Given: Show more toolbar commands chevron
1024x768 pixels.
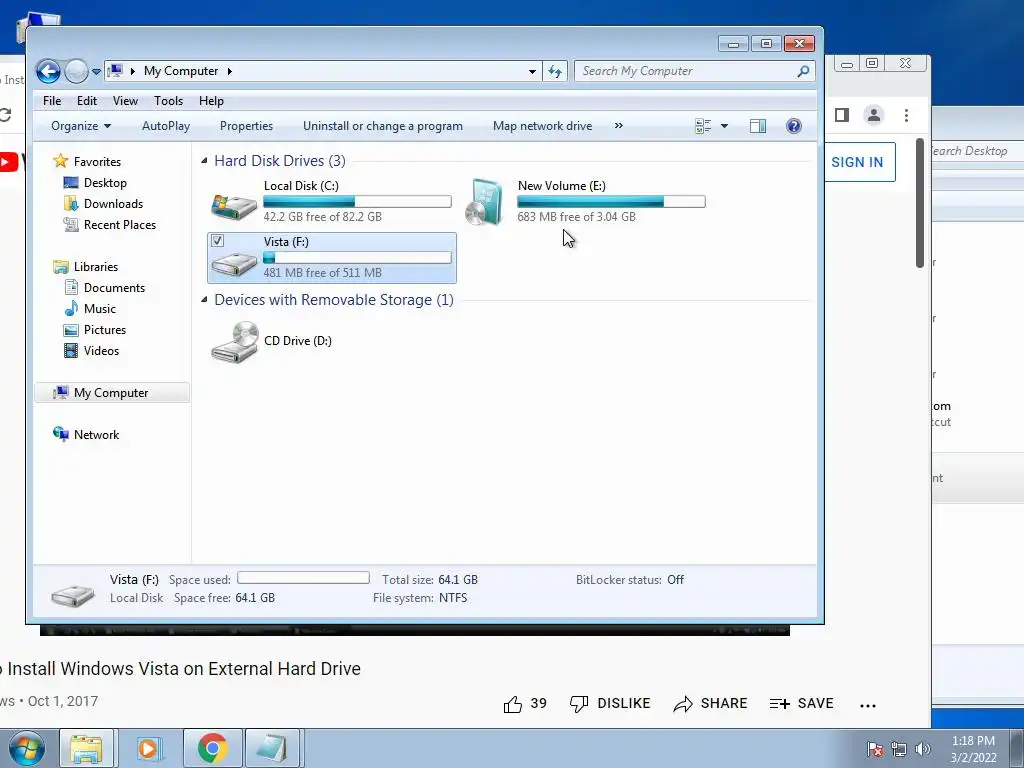Looking at the screenshot, I should [x=618, y=126].
